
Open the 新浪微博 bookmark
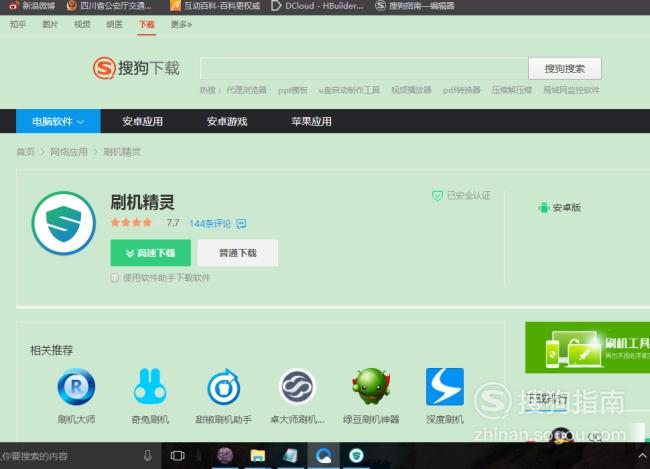[32, 6]
